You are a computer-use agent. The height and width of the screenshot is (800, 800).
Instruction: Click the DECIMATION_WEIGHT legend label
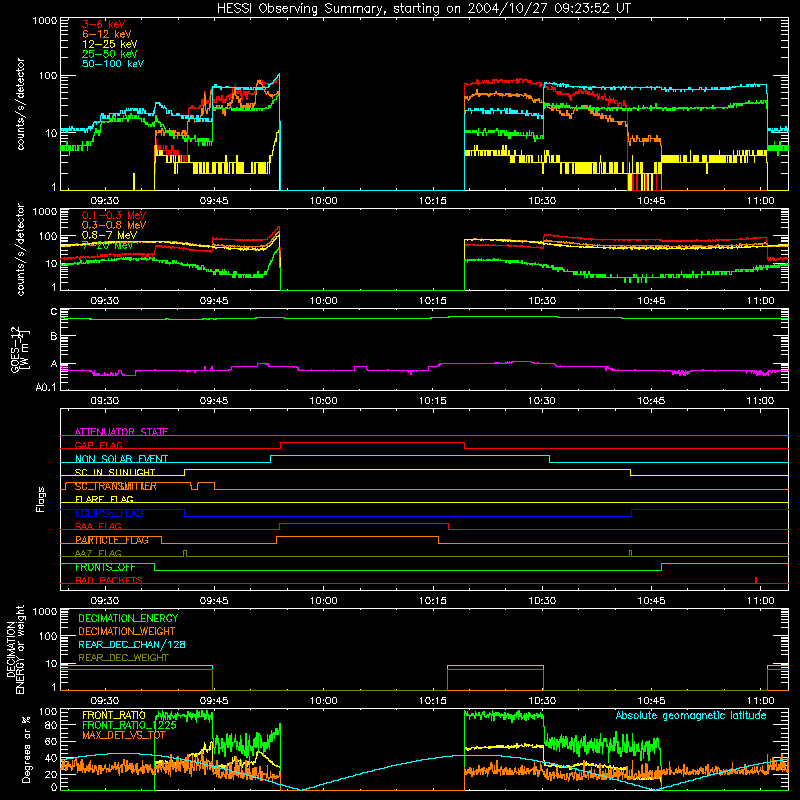point(127,631)
